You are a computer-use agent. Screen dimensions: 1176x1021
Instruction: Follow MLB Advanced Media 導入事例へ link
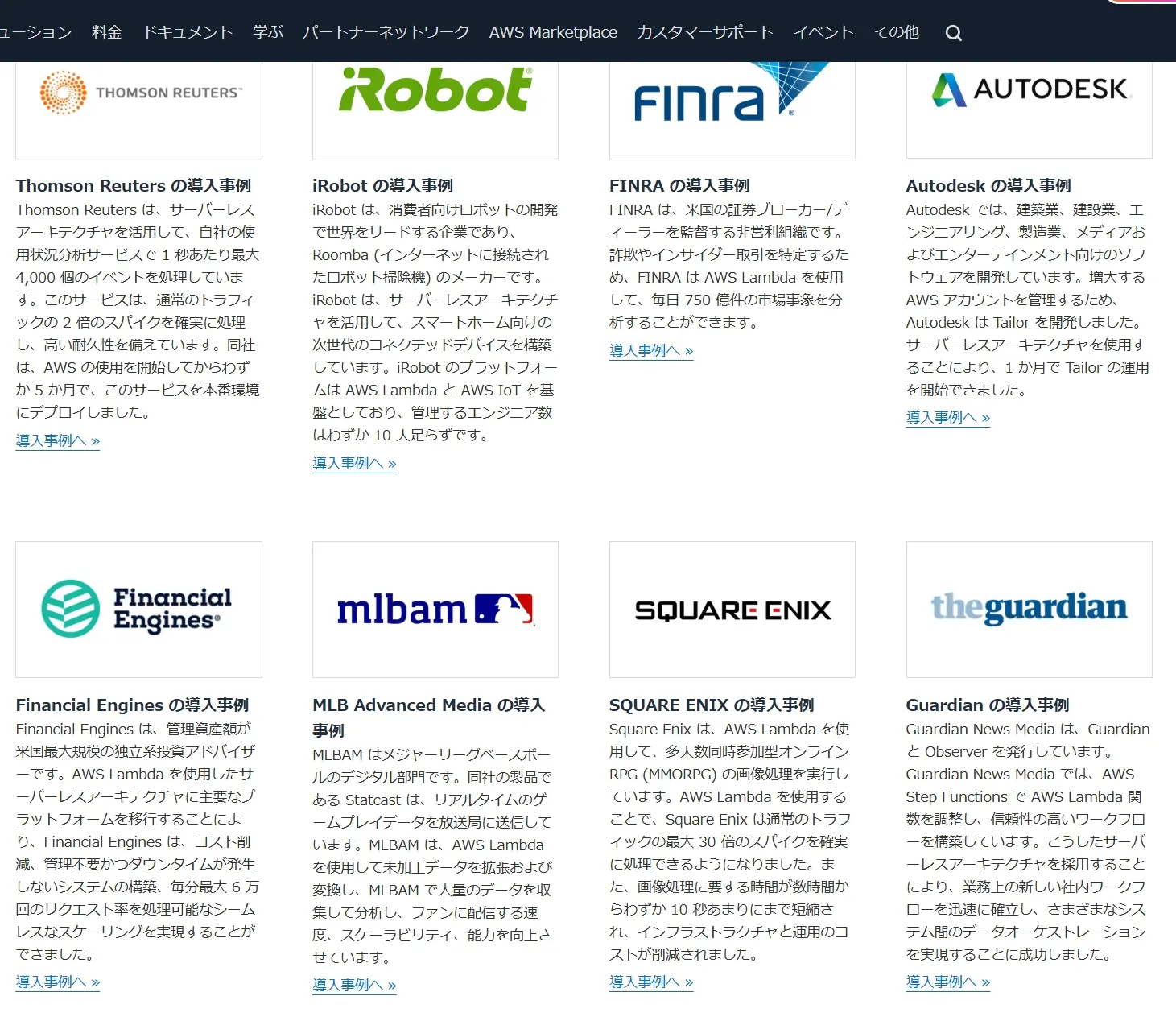pos(354,986)
